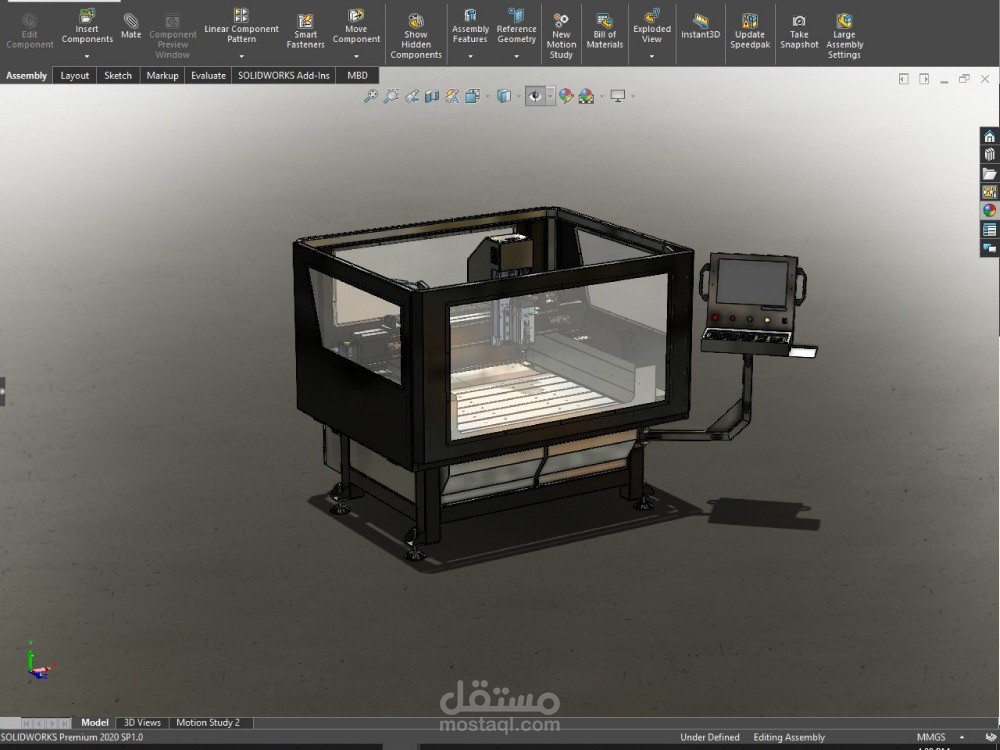Viewport: 1000px width, 750px height.
Task: Activate Move Component tool
Action: tap(356, 26)
